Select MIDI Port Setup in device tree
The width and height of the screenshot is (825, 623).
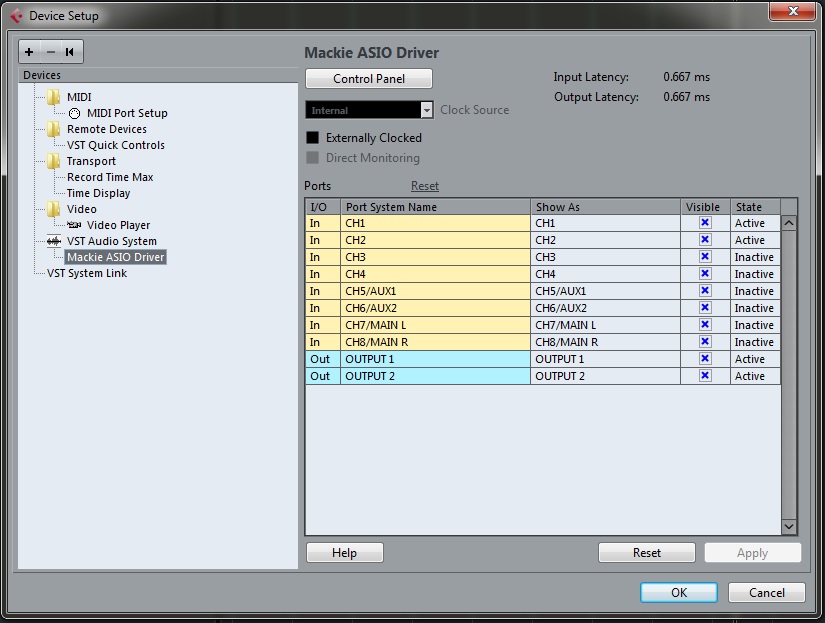(x=127, y=113)
